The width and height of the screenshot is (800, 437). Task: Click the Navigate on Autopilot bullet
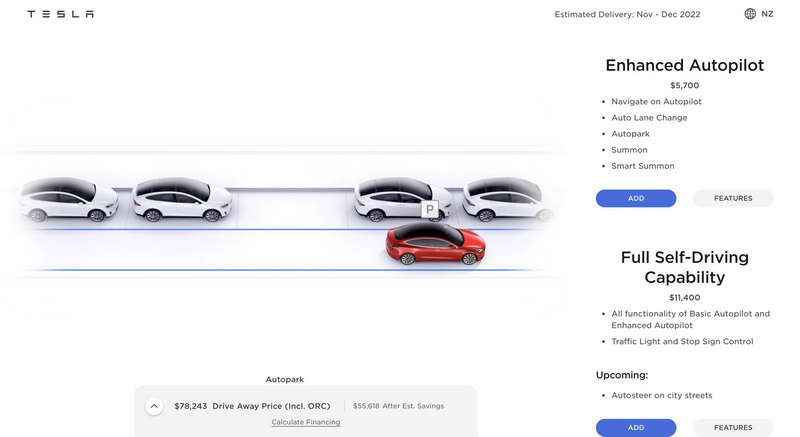(x=656, y=101)
